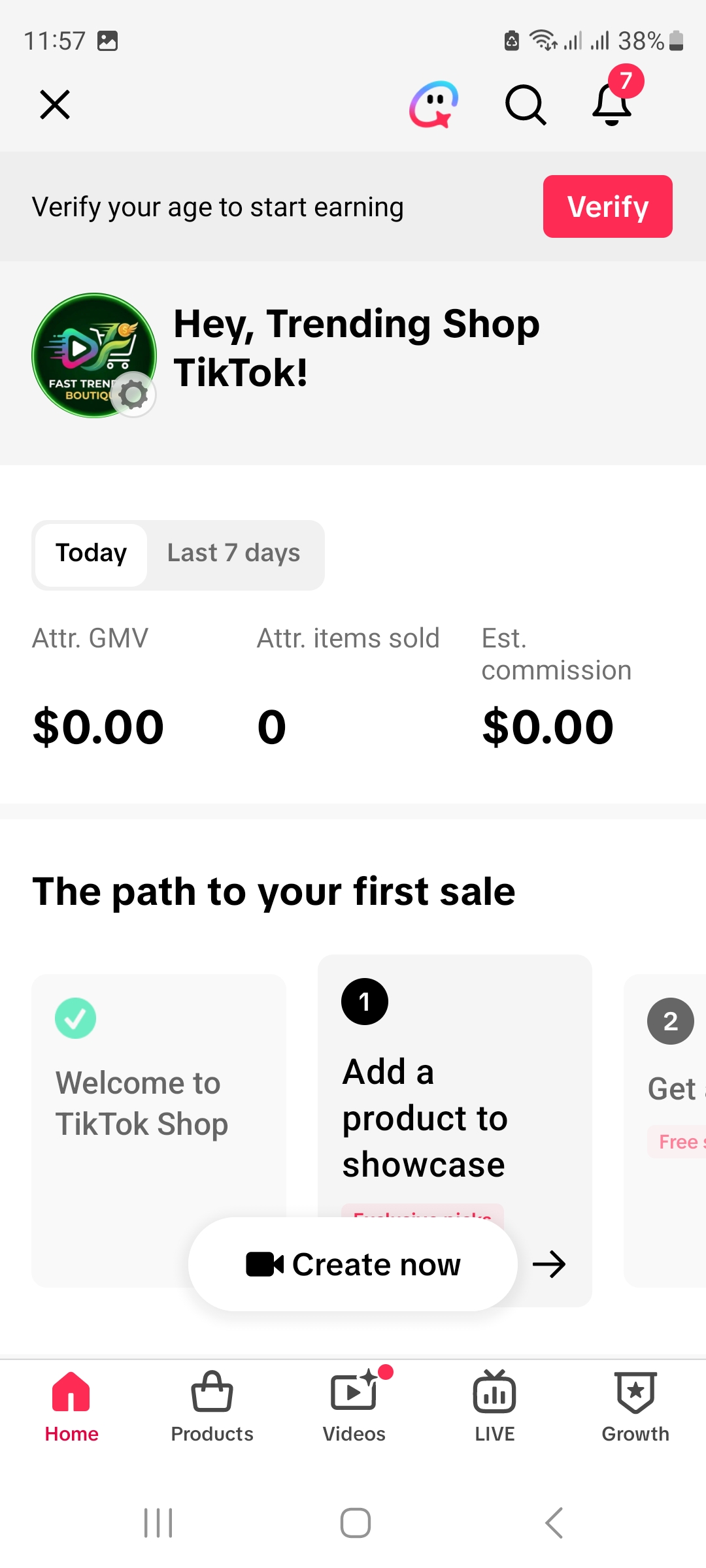Switch stats to Last 7 days
Screen dimensions: 706x1568
pos(233,555)
